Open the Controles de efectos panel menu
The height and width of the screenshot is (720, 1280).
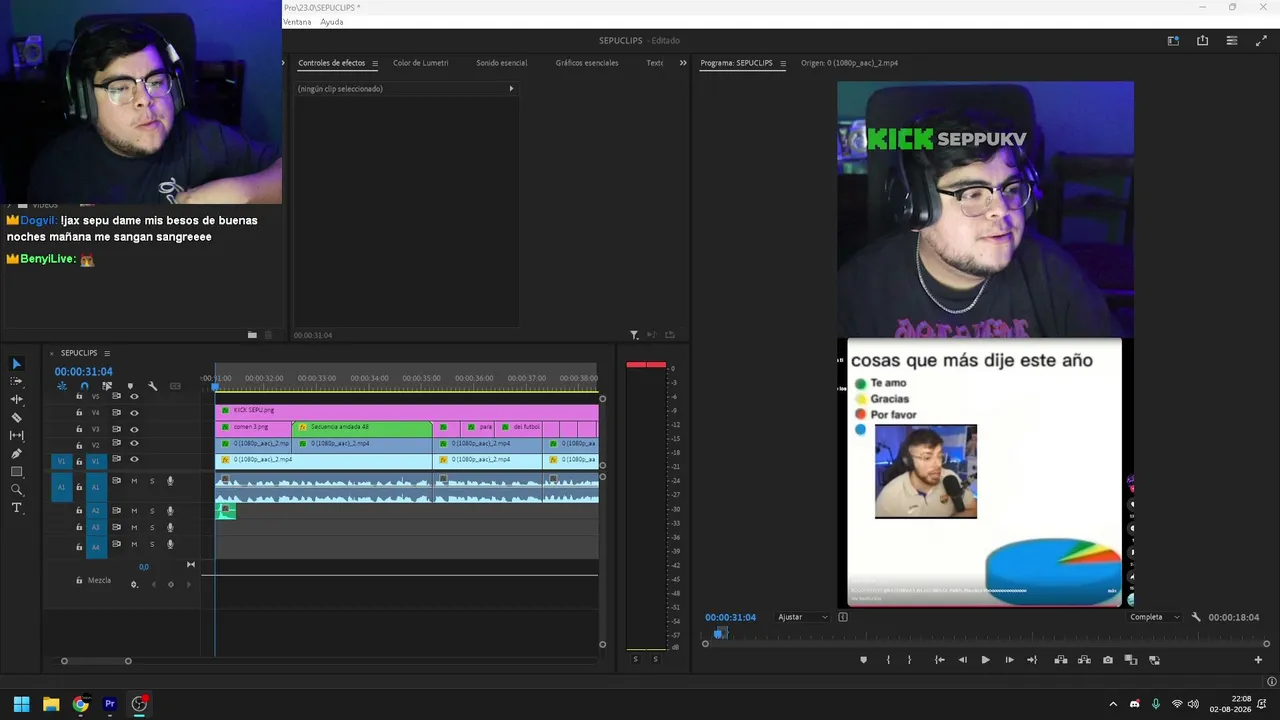(x=375, y=63)
